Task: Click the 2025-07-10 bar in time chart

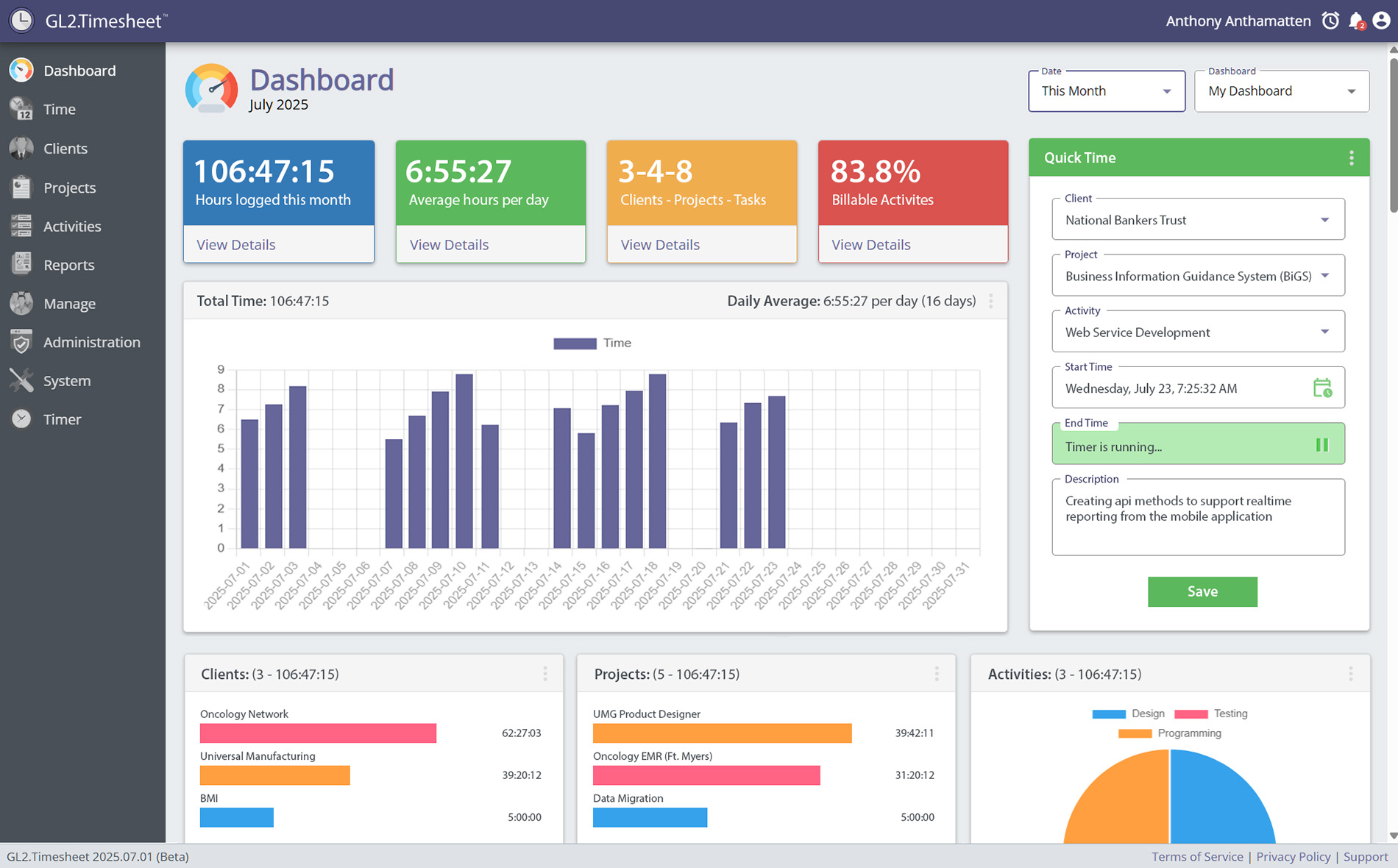Action: (x=464, y=461)
